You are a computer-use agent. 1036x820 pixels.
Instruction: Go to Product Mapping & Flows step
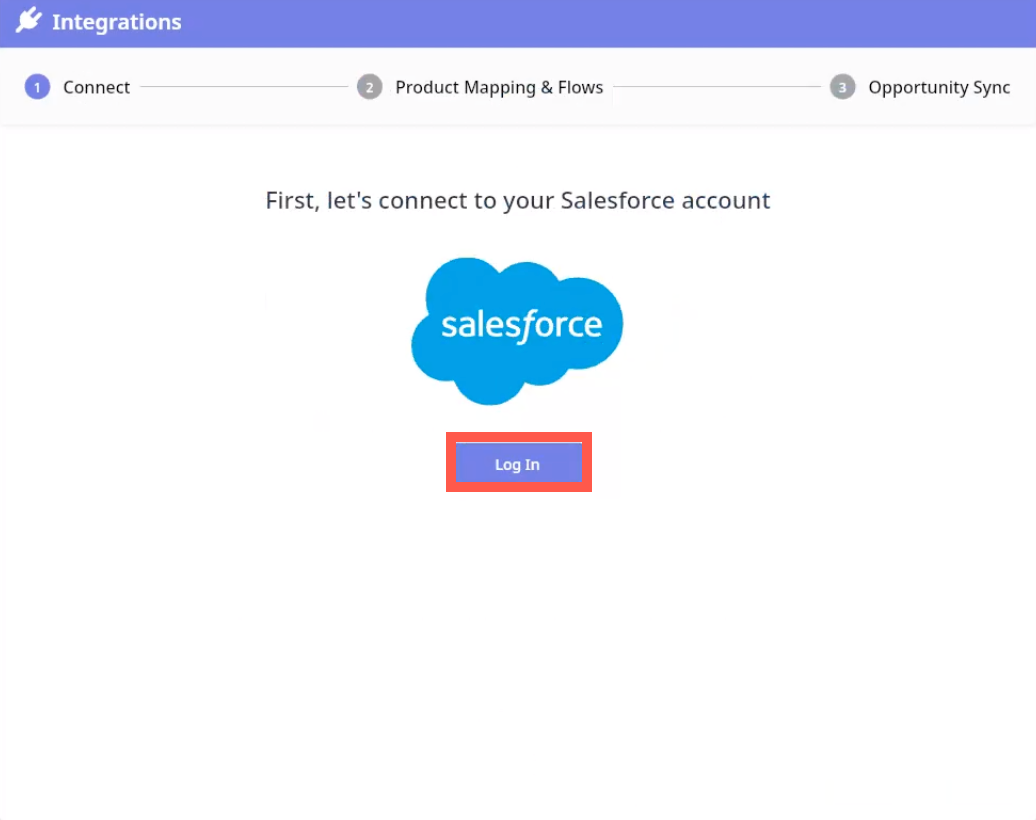pyautogui.click(x=499, y=87)
